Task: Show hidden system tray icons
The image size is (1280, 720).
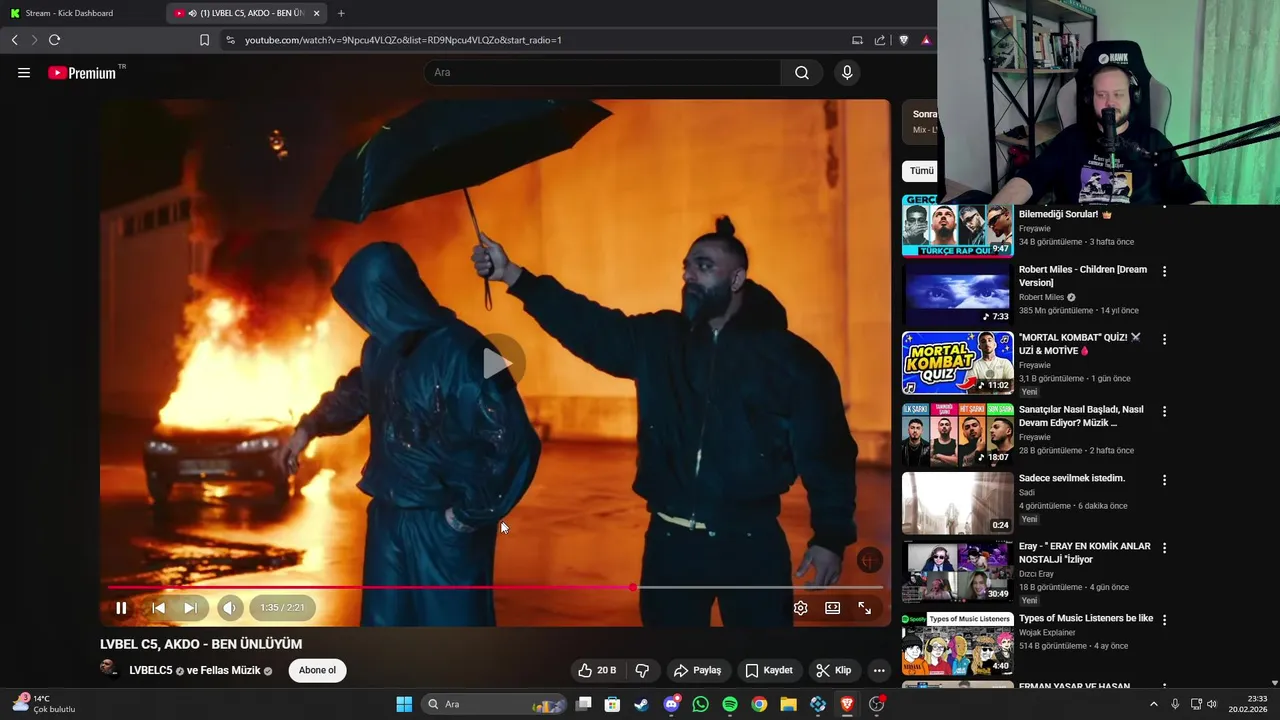Action: [1153, 704]
